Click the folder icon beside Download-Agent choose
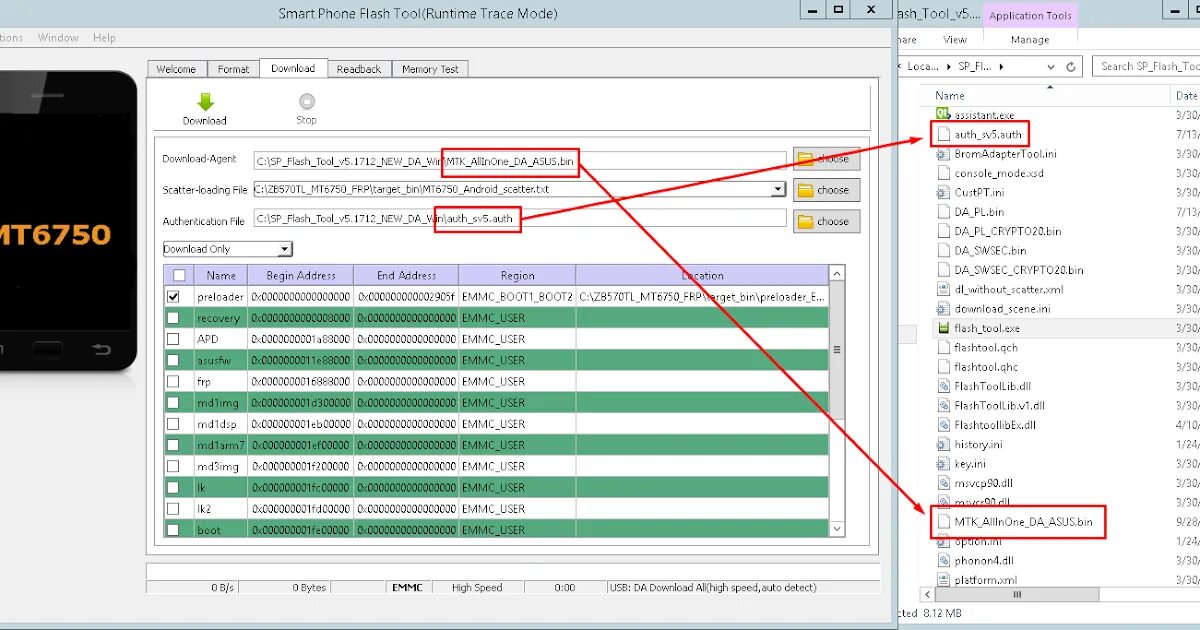Screen dimensions: 1200x630 point(805,159)
